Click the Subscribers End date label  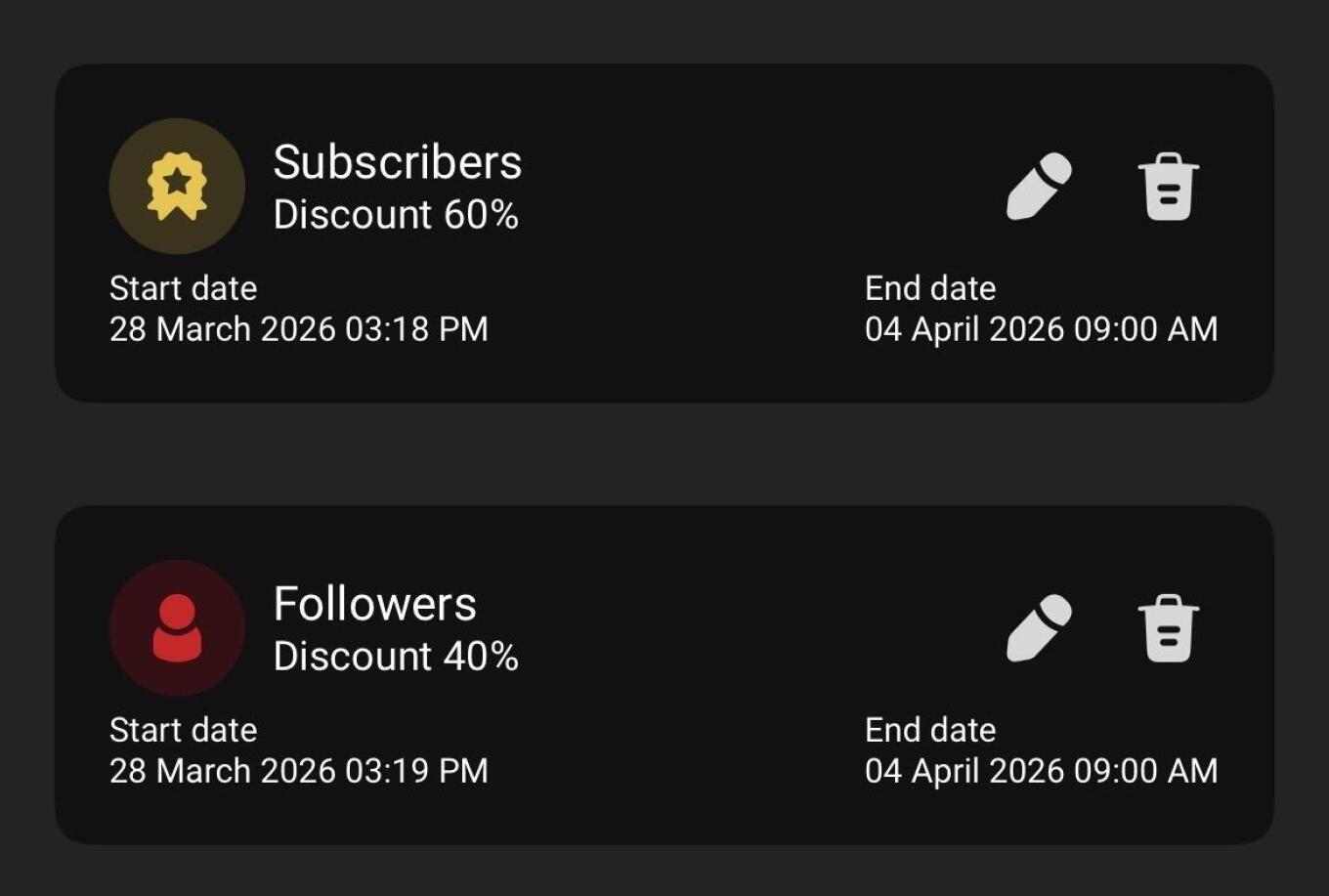click(929, 288)
